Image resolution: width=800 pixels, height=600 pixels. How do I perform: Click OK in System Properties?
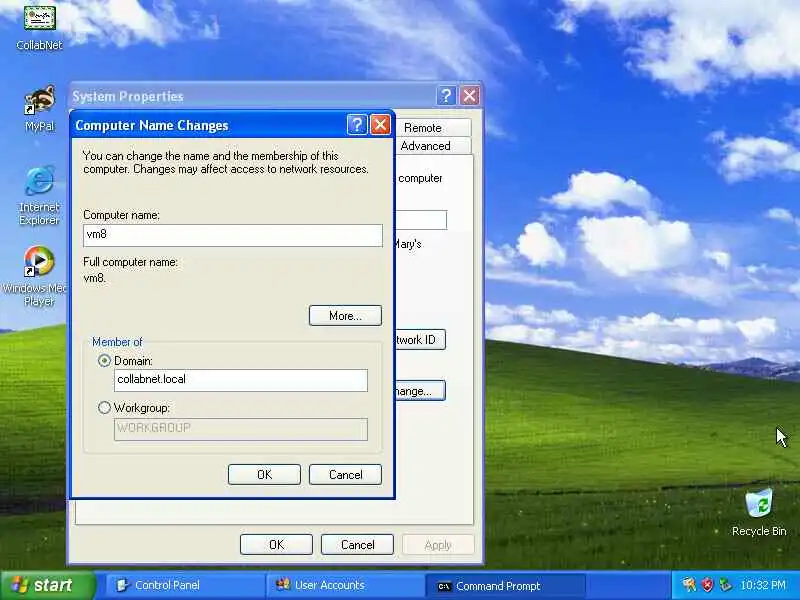277,544
